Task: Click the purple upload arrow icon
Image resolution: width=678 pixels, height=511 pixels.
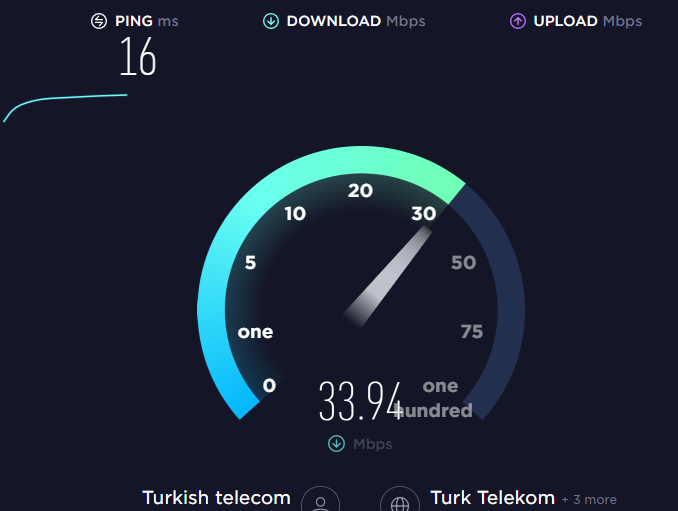Action: (x=518, y=21)
